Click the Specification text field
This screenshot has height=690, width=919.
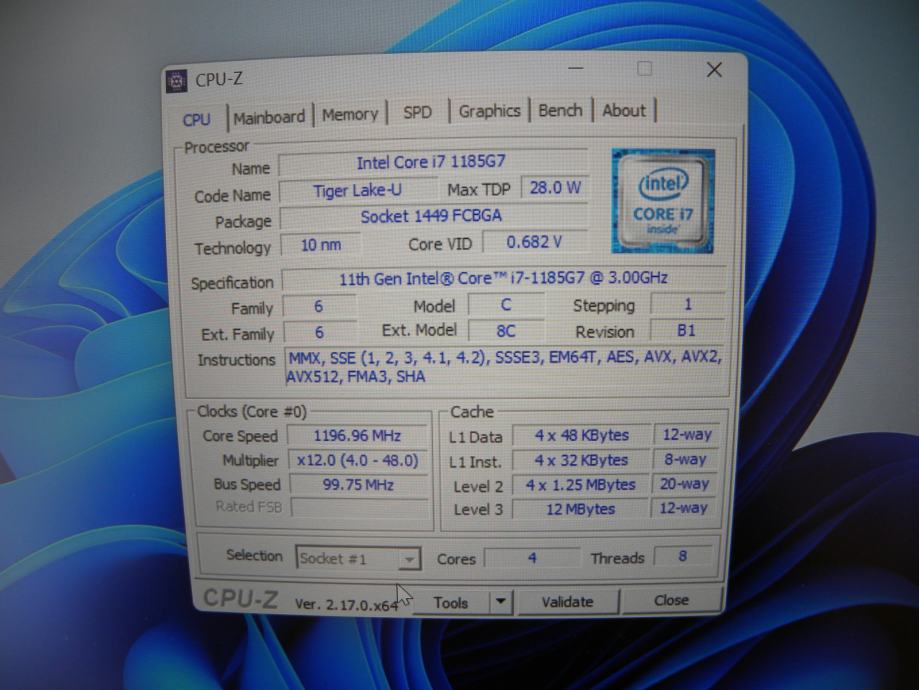click(502, 279)
